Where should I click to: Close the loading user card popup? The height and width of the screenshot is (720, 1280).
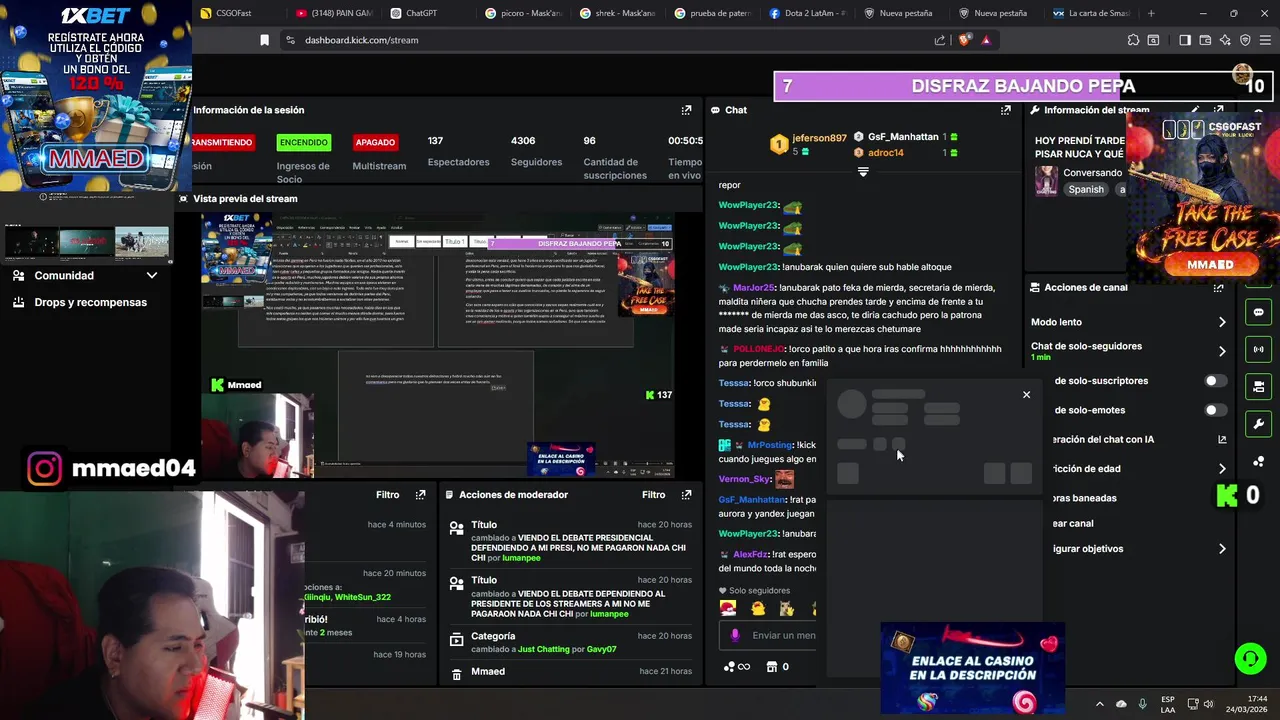click(x=1026, y=395)
